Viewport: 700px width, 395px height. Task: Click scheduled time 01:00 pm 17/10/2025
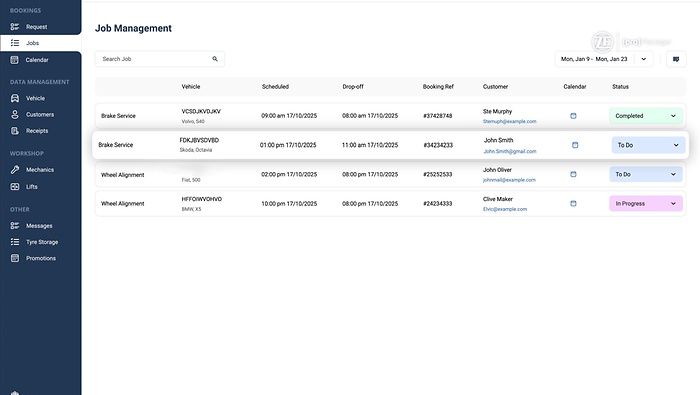pyautogui.click(x=288, y=145)
